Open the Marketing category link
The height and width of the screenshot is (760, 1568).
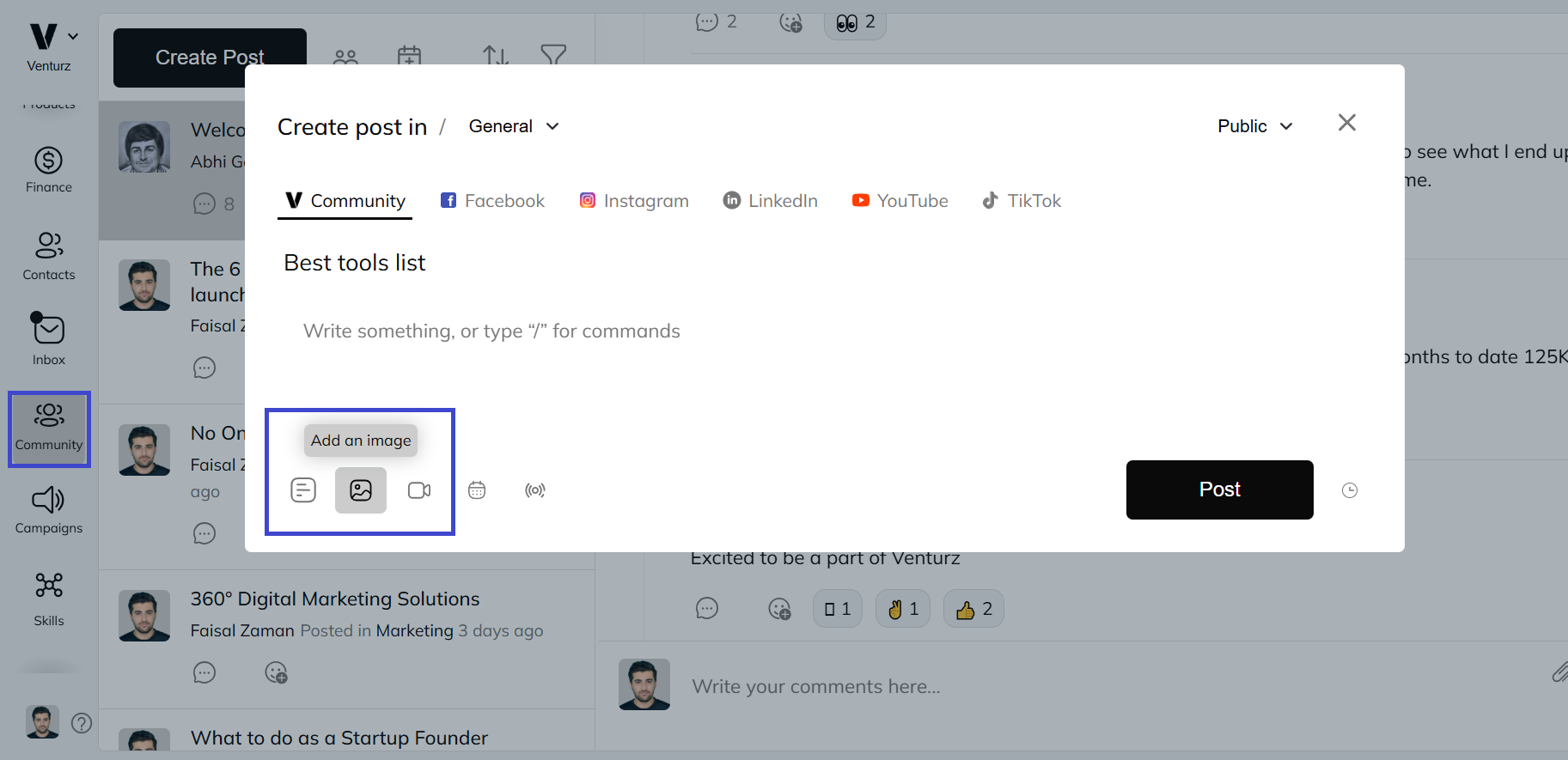(x=415, y=630)
